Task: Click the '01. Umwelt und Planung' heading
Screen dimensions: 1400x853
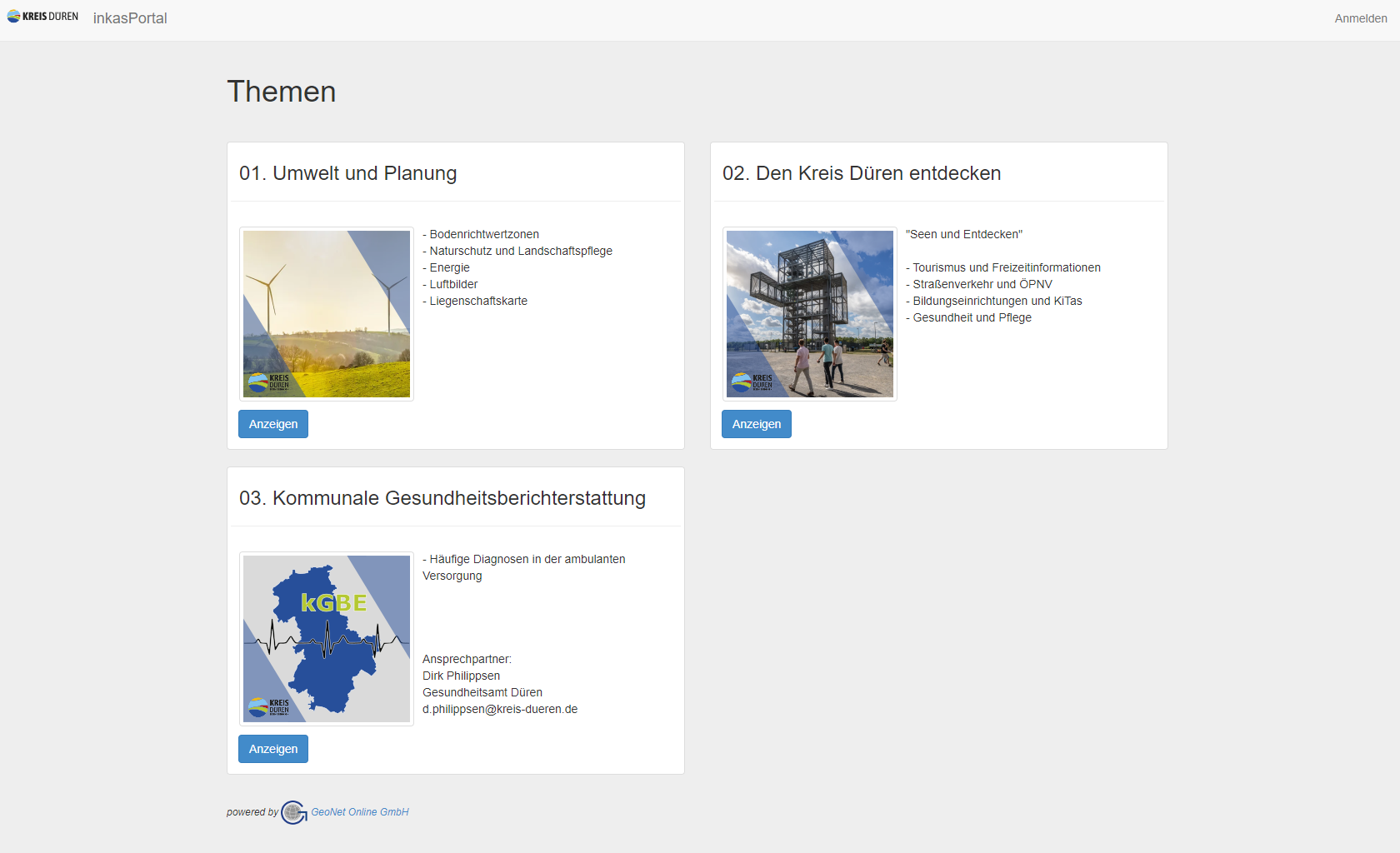Action: pos(347,173)
